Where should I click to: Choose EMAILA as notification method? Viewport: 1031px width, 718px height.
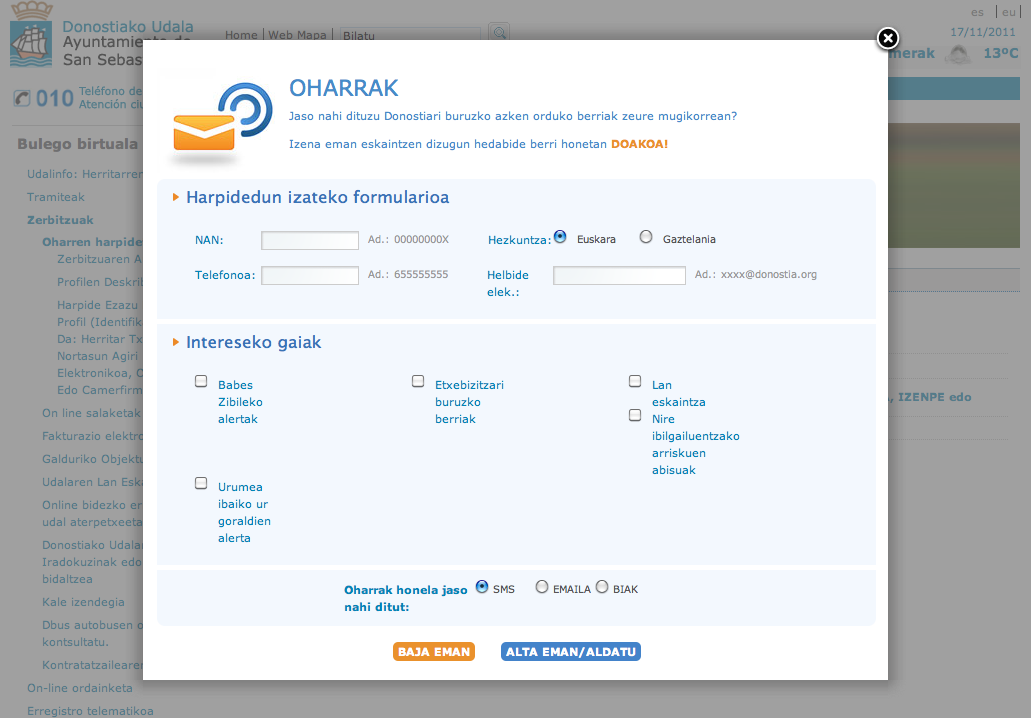coord(542,587)
